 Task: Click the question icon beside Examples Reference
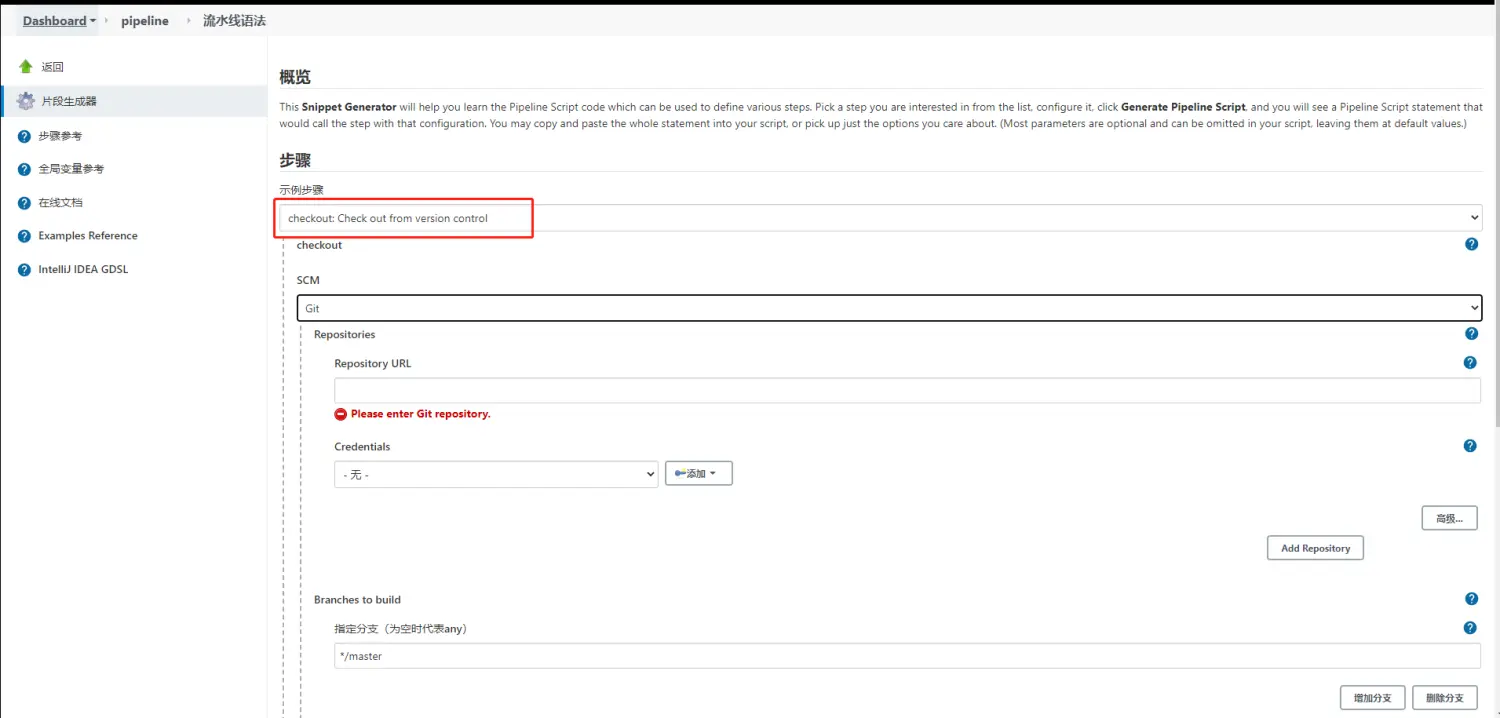click(25, 236)
